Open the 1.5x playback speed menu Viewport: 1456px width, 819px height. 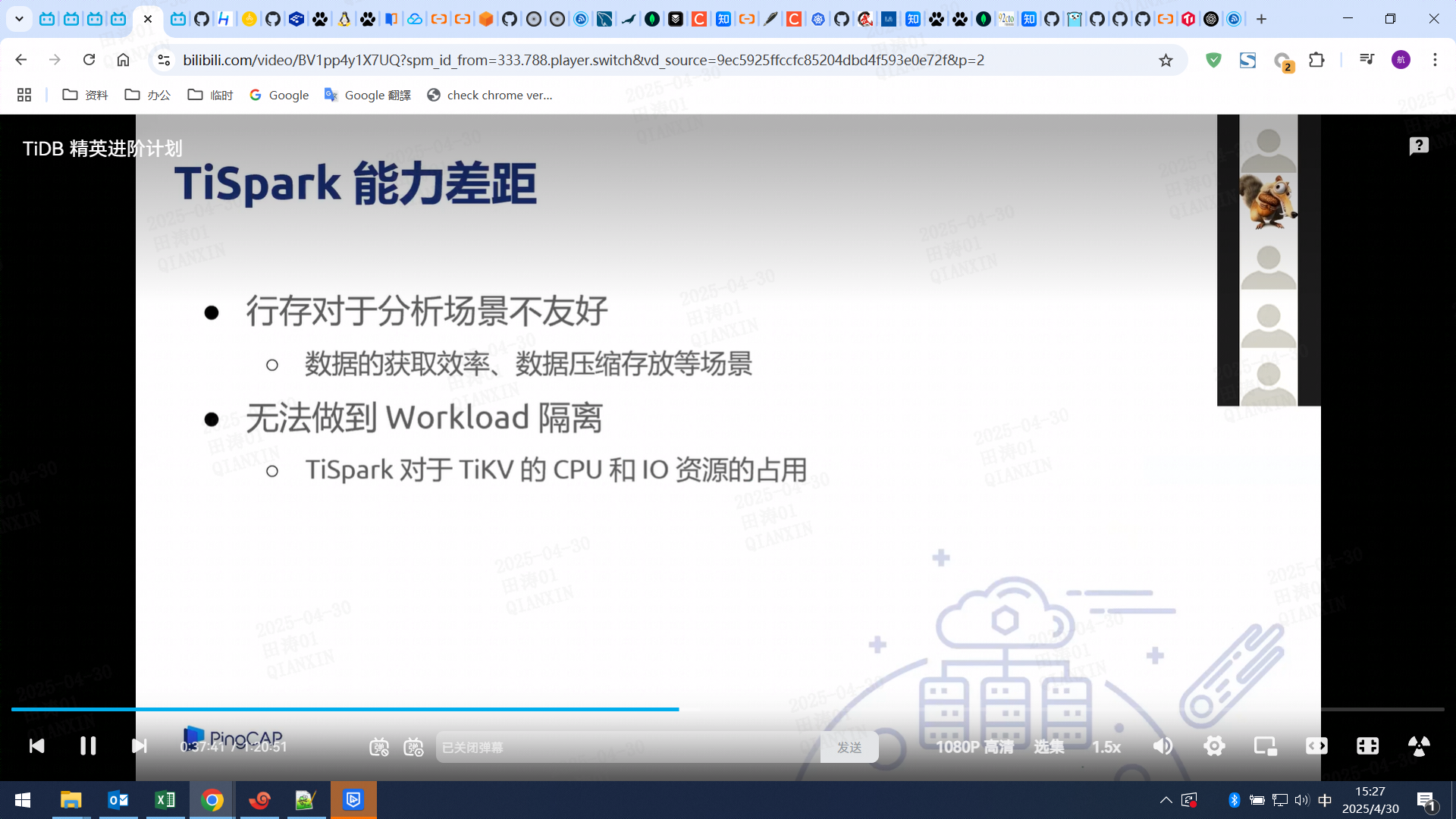point(1106,747)
